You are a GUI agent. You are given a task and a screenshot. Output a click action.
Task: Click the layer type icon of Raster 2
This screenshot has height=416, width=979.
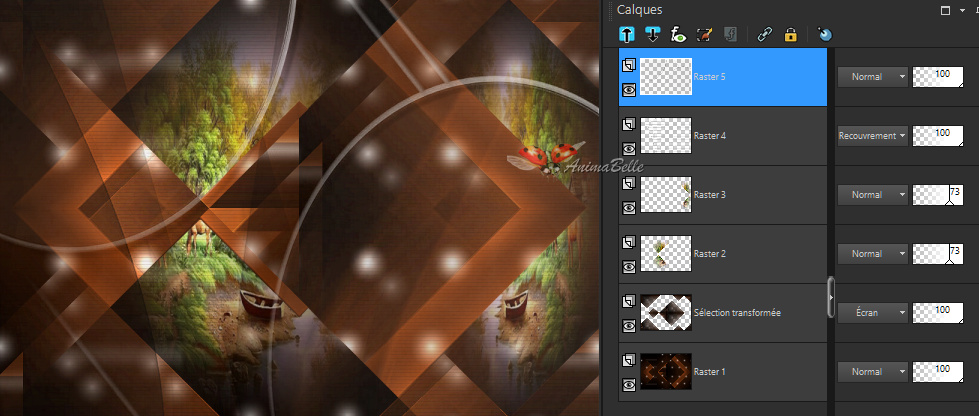tap(629, 242)
